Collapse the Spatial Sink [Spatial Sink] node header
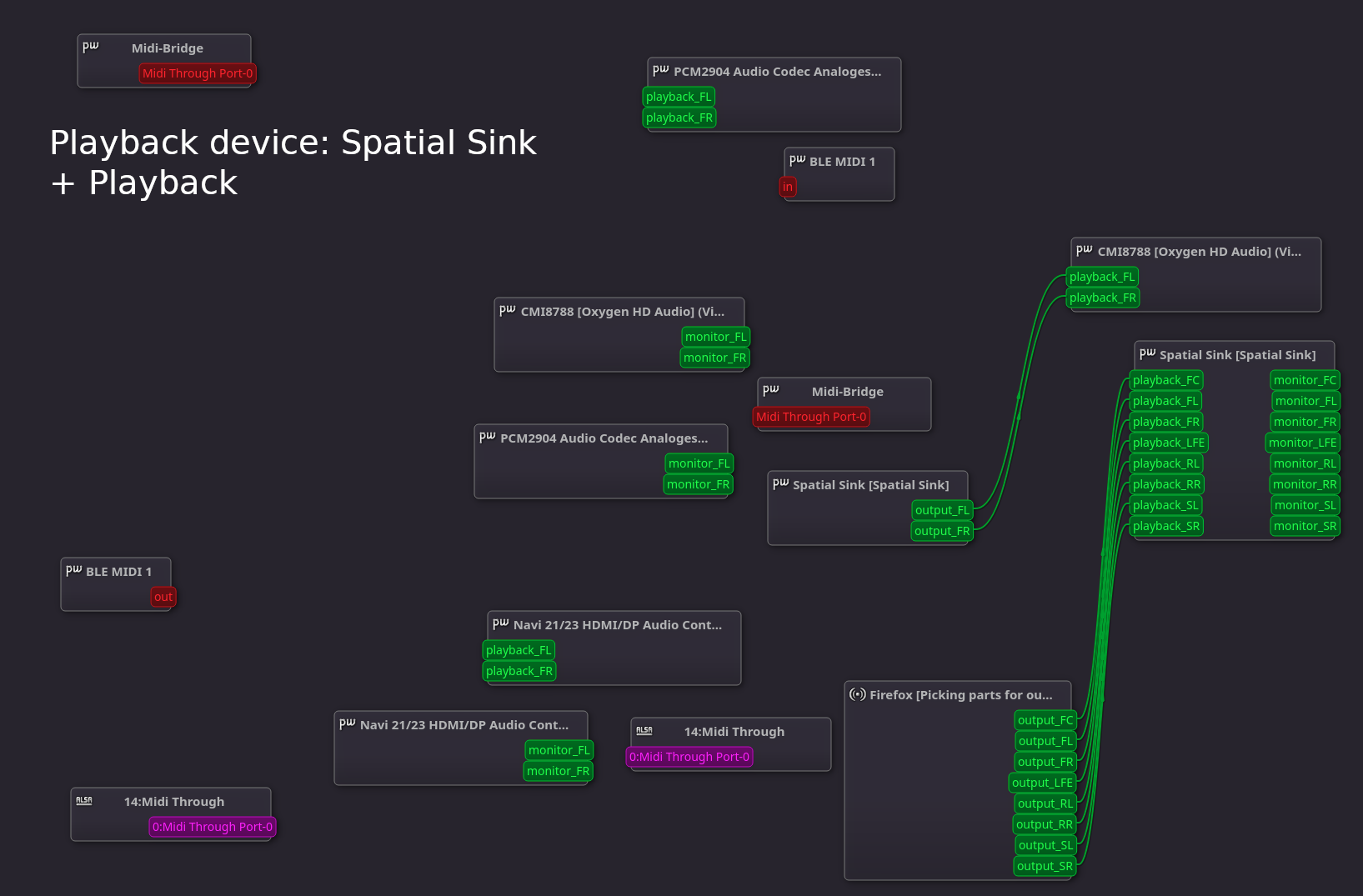This screenshot has width=1363, height=896. tap(1234, 354)
